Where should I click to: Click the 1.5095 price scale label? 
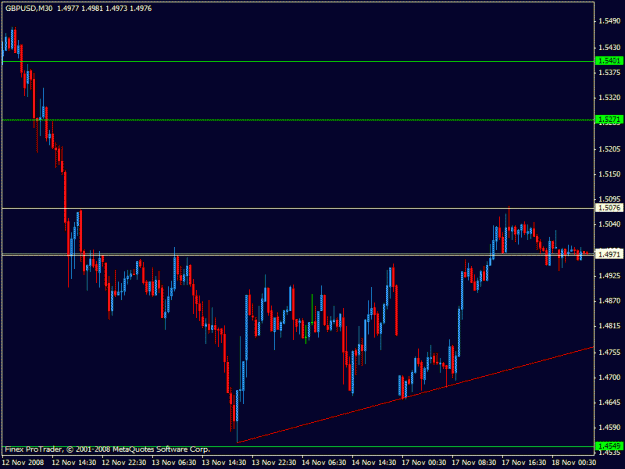[609, 199]
